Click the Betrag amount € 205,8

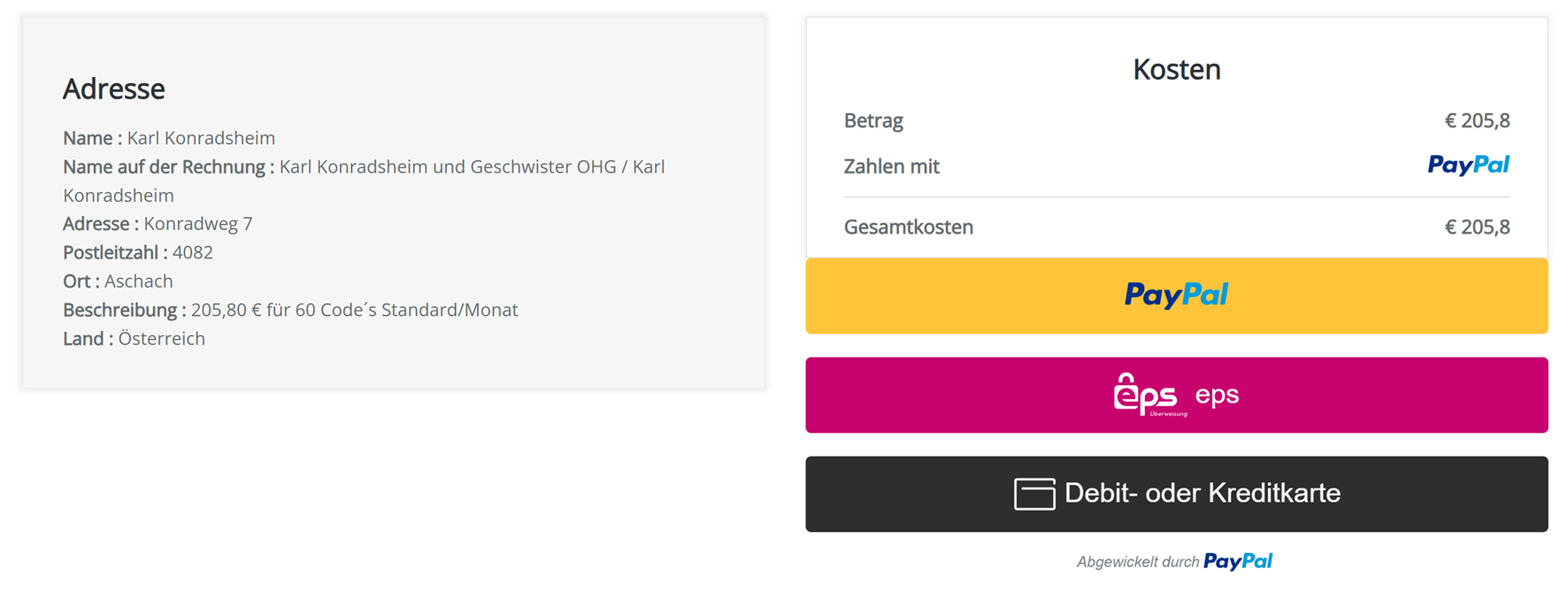(x=1477, y=120)
